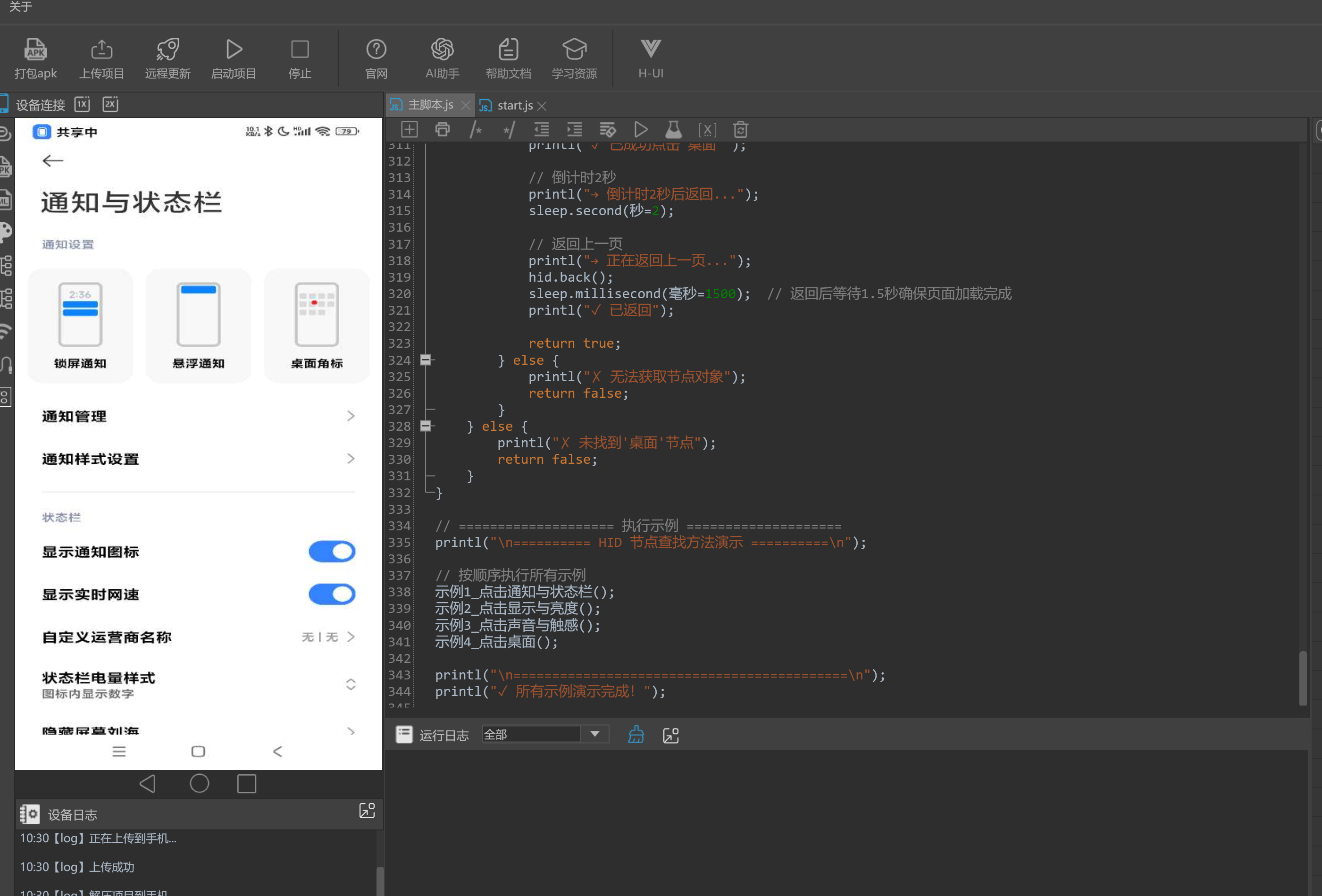
Task: Open 通知样式设置 on the phone screen
Action: pyautogui.click(x=199, y=459)
